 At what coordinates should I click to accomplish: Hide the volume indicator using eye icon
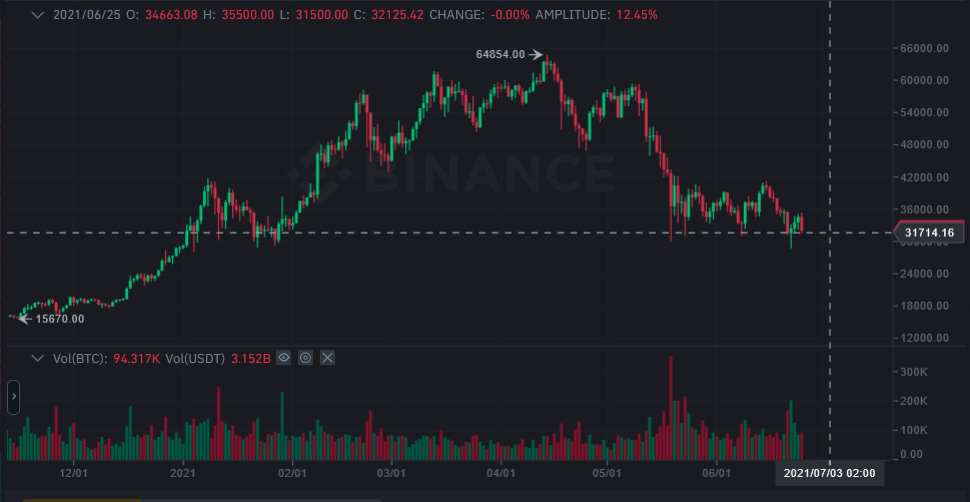pyautogui.click(x=284, y=357)
